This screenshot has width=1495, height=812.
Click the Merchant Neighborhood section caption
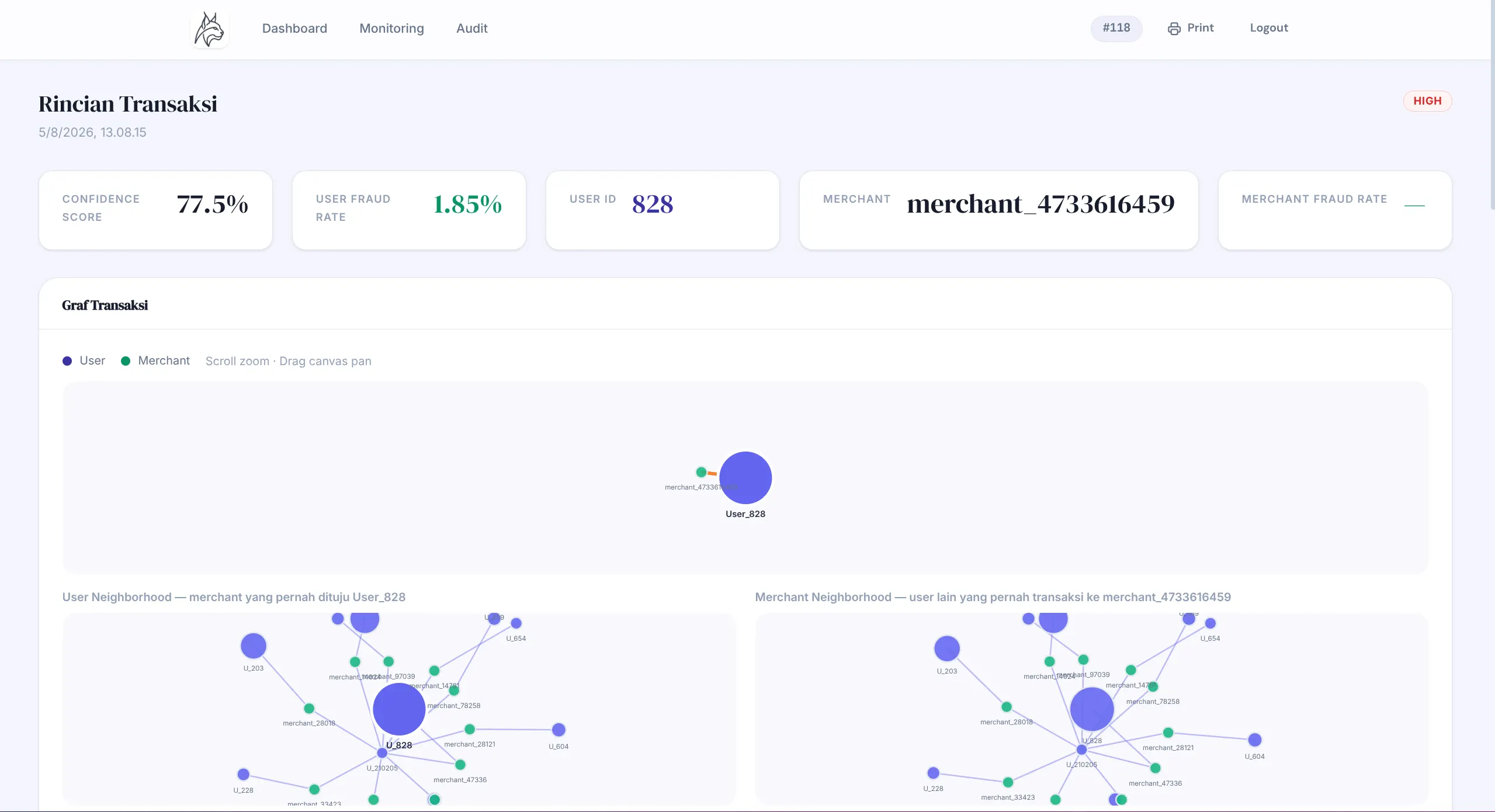993,597
